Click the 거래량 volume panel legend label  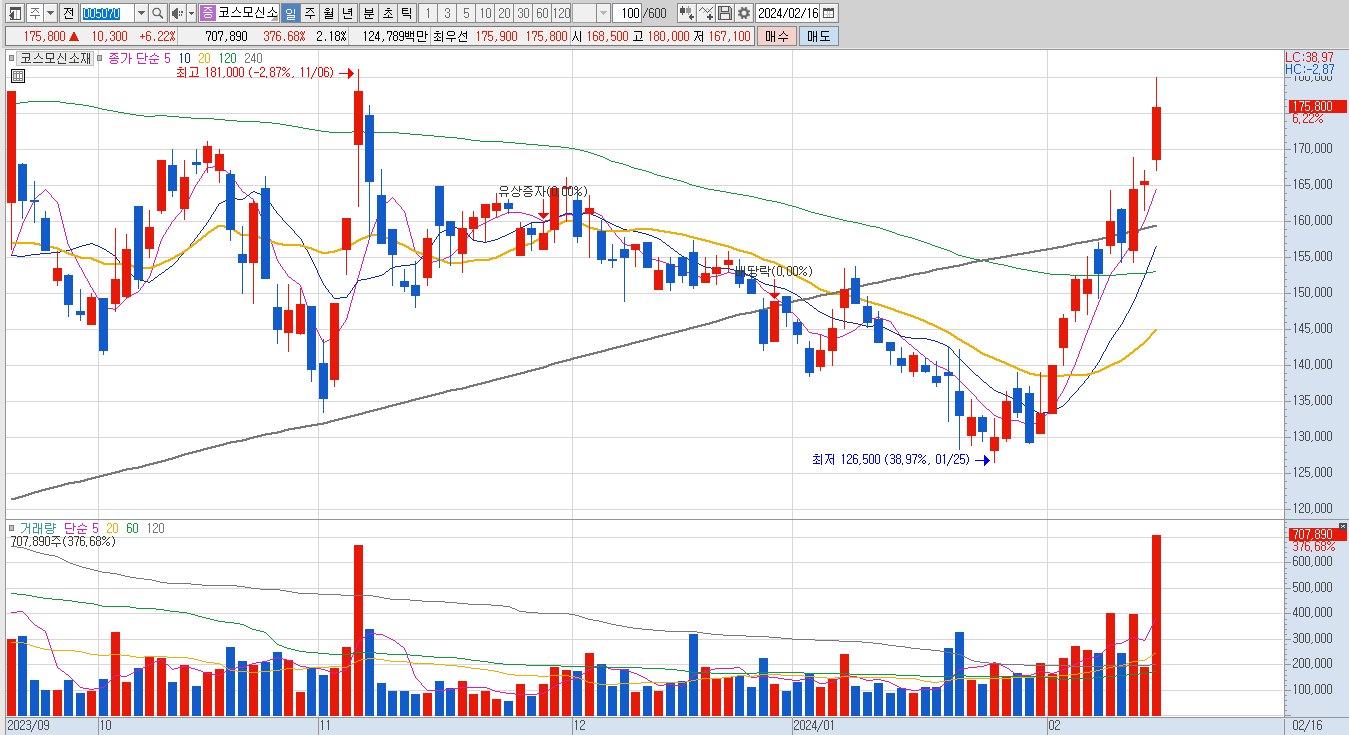(39, 528)
